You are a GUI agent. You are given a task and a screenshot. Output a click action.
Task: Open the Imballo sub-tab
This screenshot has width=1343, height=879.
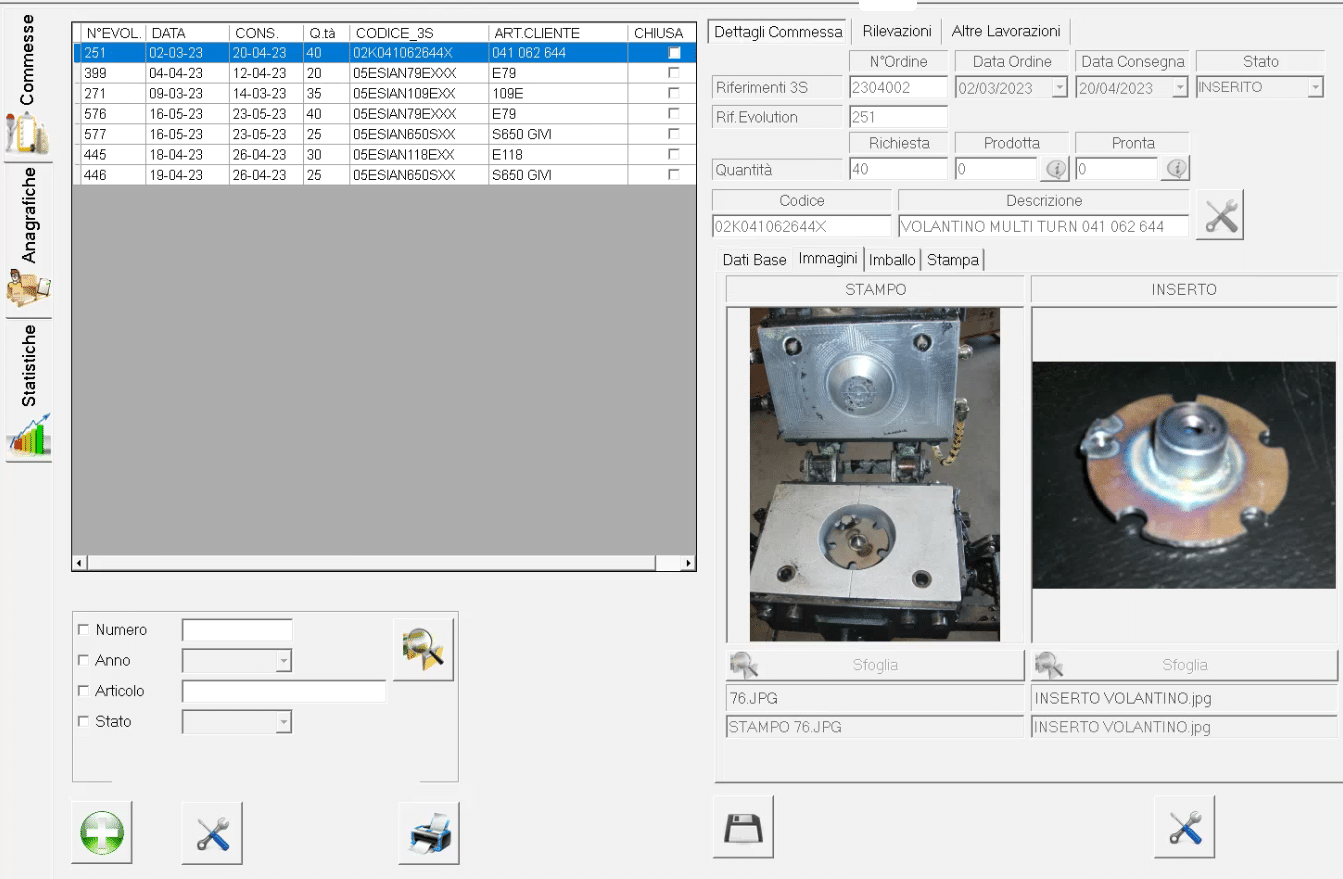pyautogui.click(x=891, y=260)
